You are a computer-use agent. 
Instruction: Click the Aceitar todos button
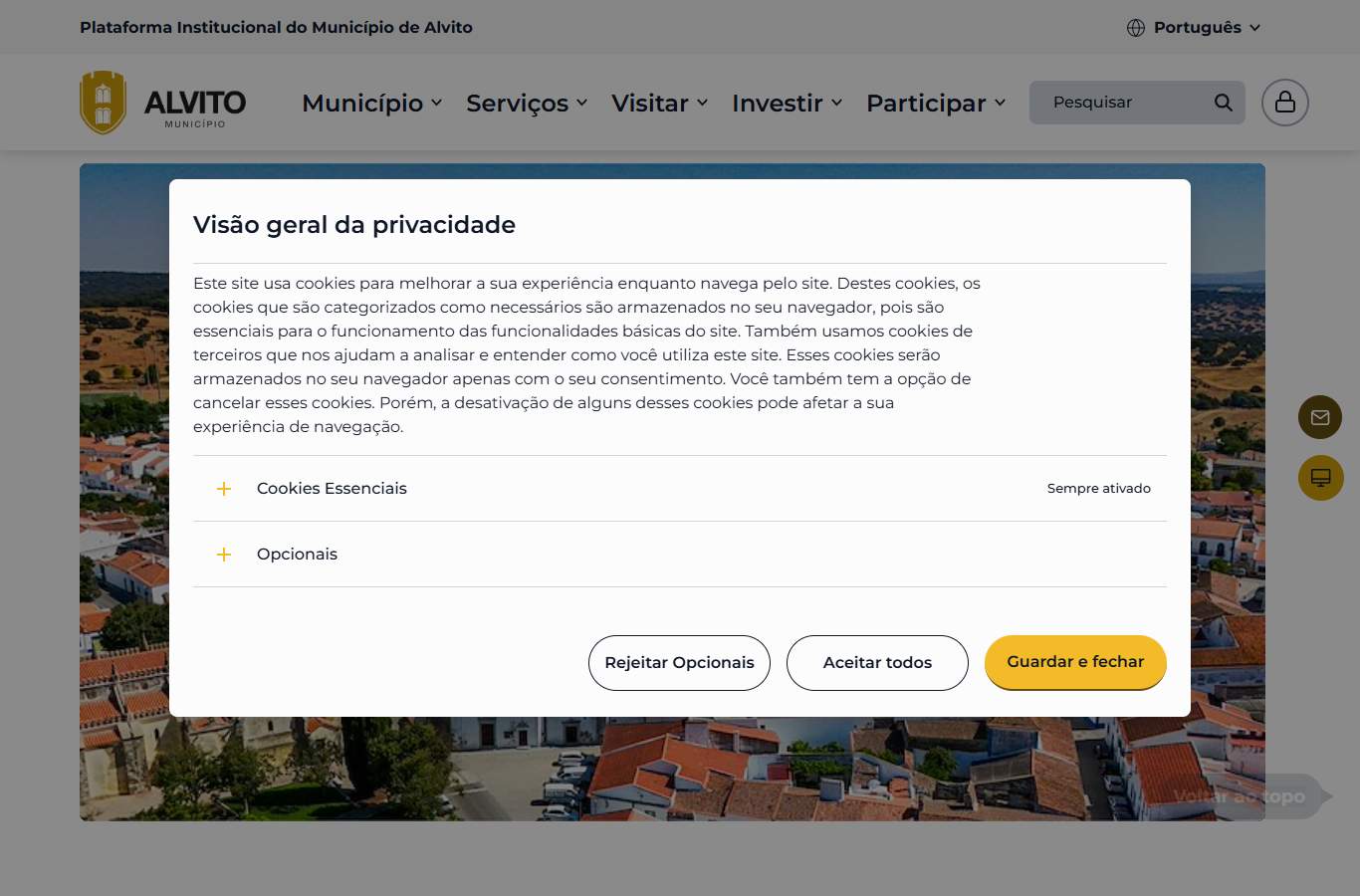point(877,663)
